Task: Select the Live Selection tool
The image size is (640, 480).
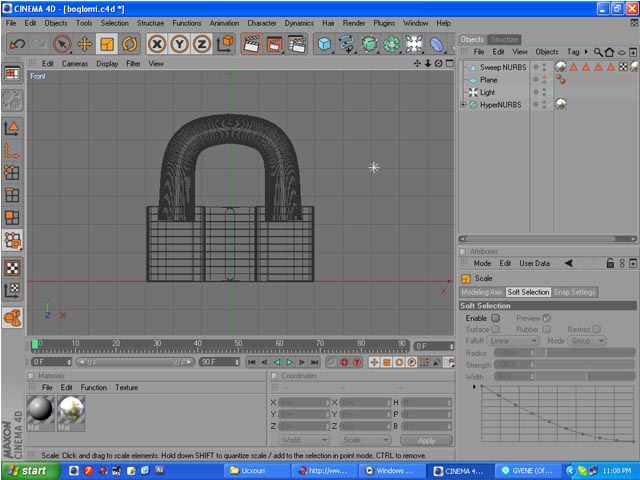Action: click(62, 44)
